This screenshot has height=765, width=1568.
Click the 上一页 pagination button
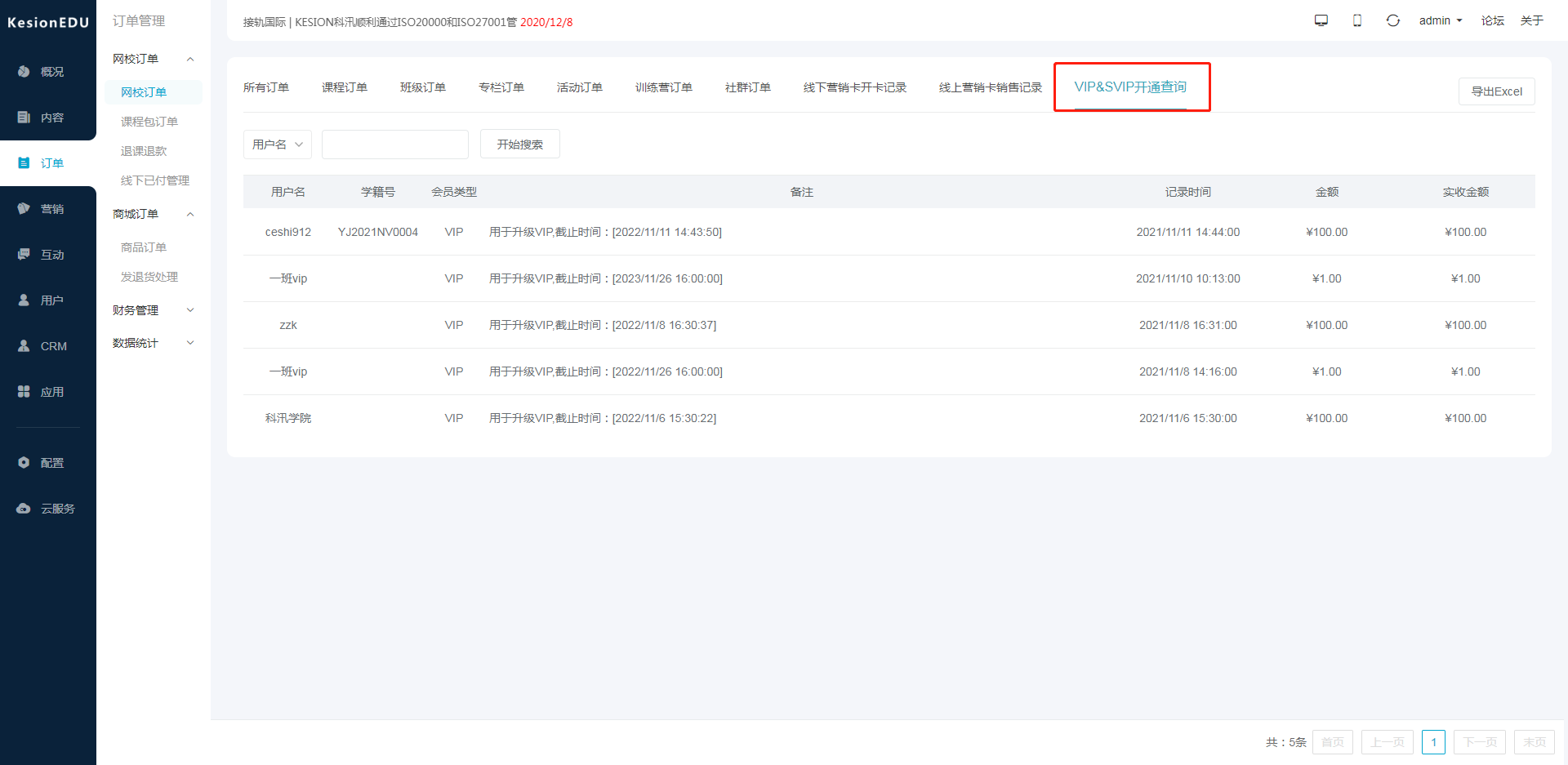[1388, 742]
